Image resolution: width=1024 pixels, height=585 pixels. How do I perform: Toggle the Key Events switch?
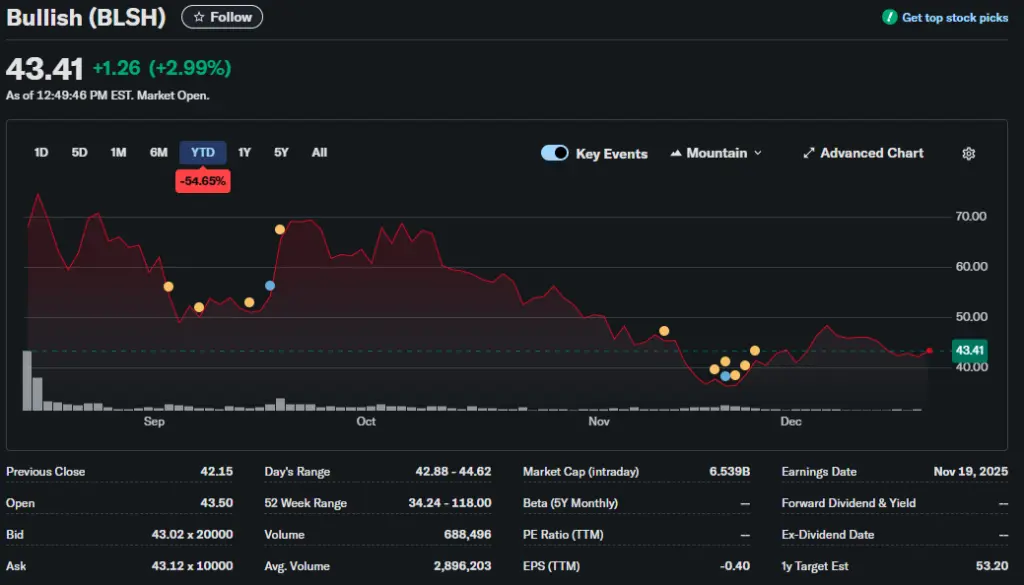(554, 153)
